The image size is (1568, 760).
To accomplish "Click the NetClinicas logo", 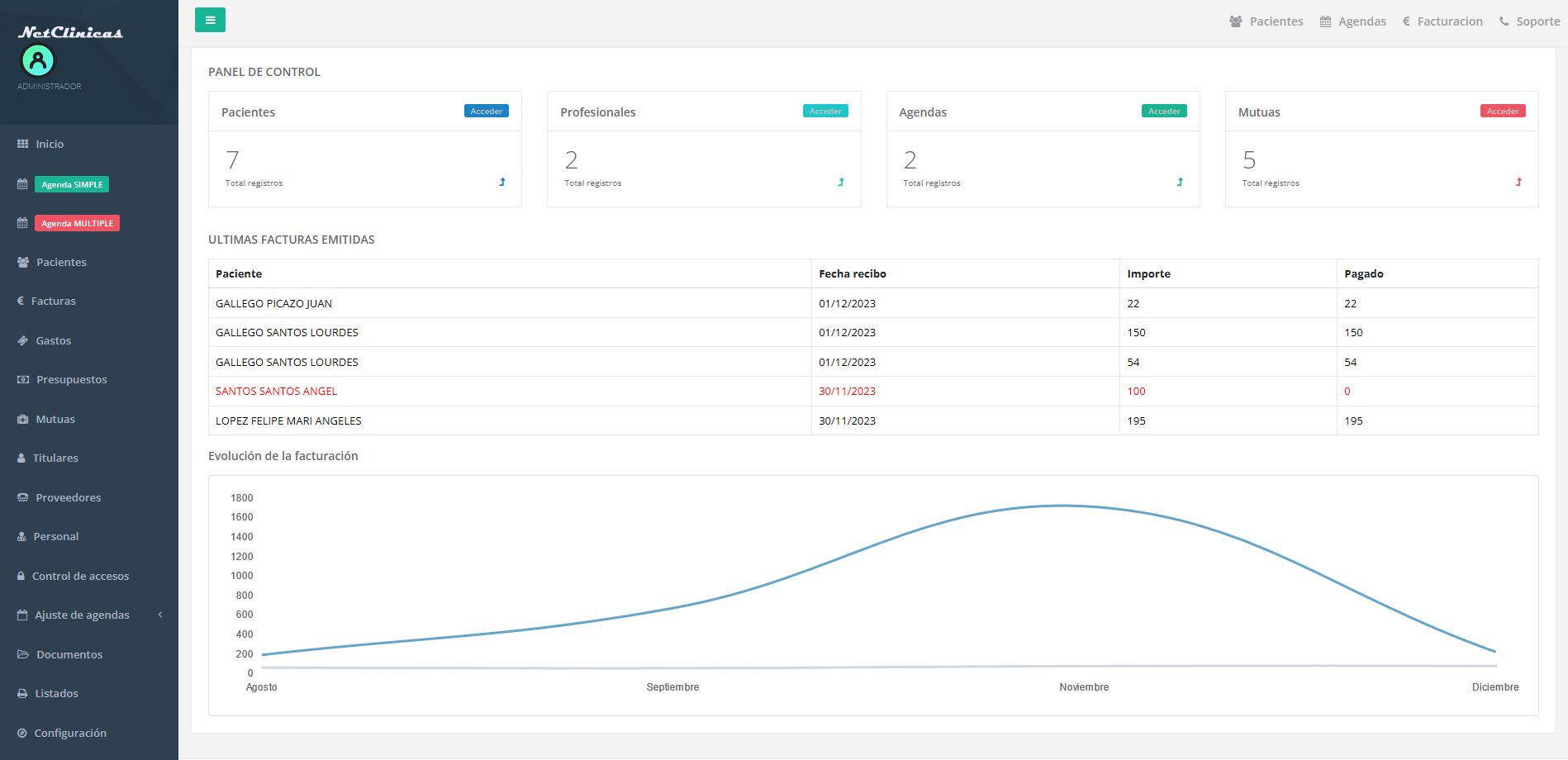I will tap(70, 33).
